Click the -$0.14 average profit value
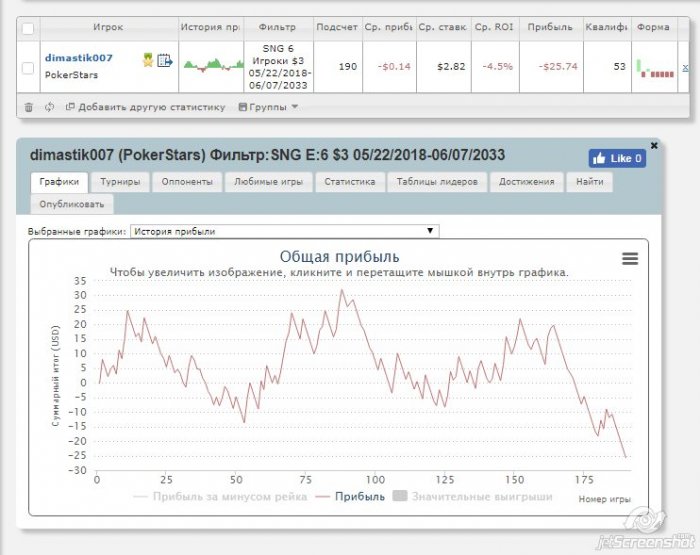 coord(394,67)
